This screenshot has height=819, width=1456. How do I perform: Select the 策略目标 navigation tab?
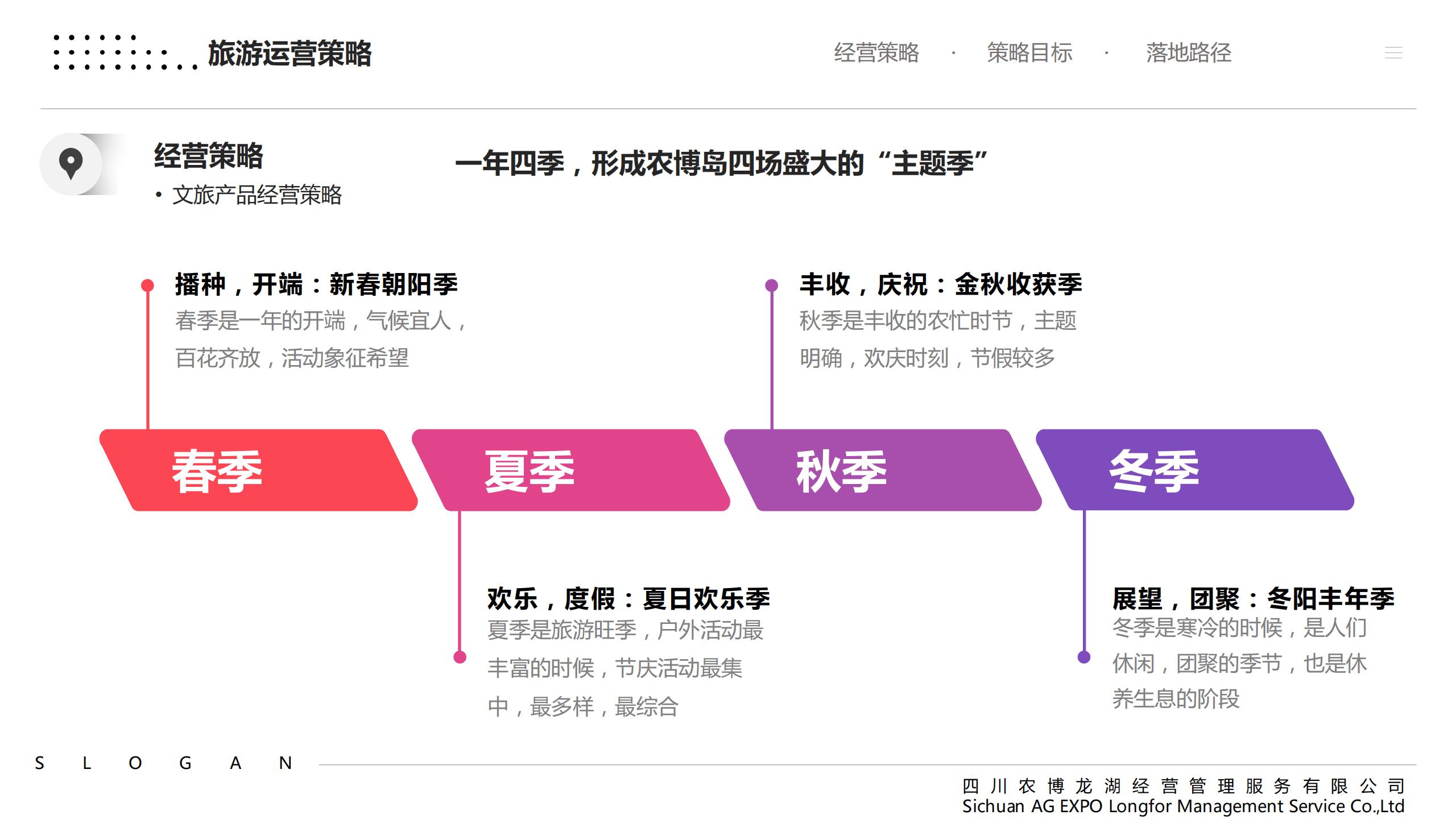pyautogui.click(x=1029, y=53)
